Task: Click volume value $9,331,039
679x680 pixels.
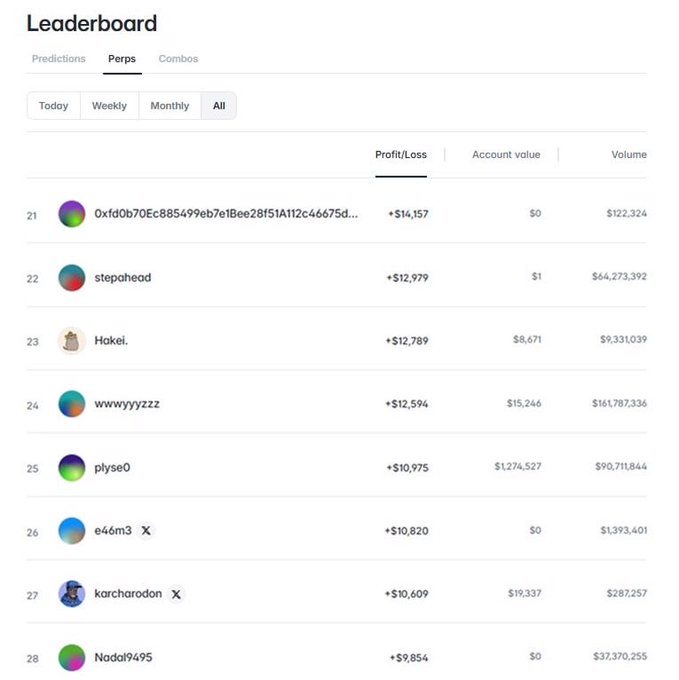Action: 624,339
